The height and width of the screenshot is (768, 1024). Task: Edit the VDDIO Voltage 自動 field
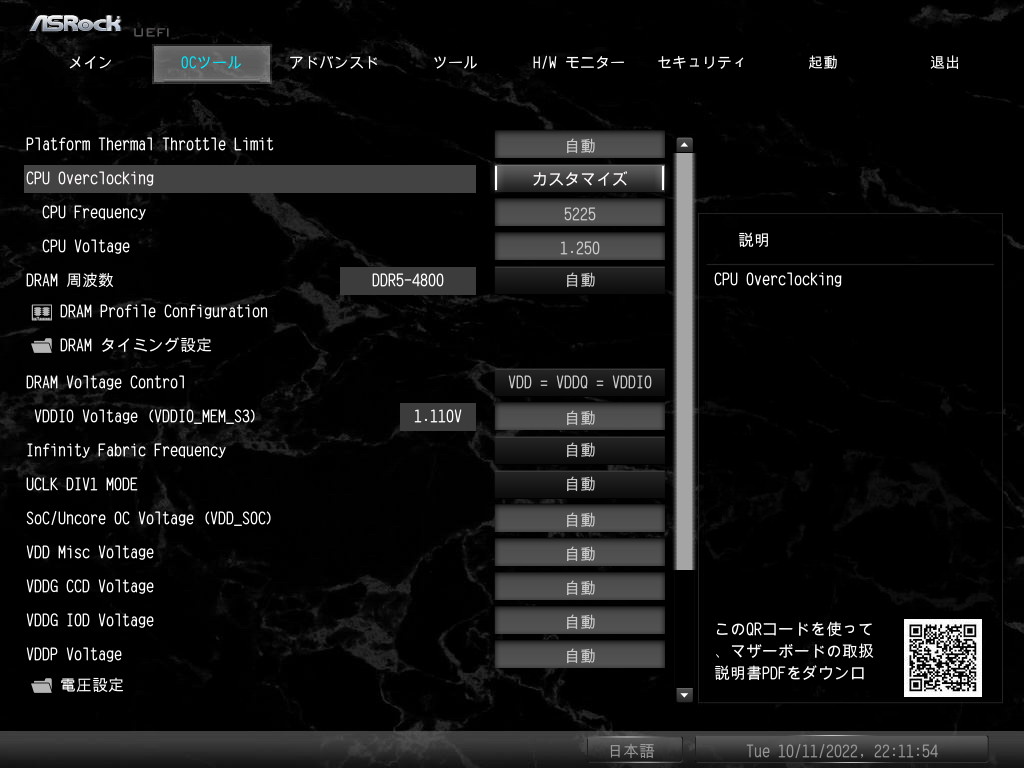click(x=580, y=417)
